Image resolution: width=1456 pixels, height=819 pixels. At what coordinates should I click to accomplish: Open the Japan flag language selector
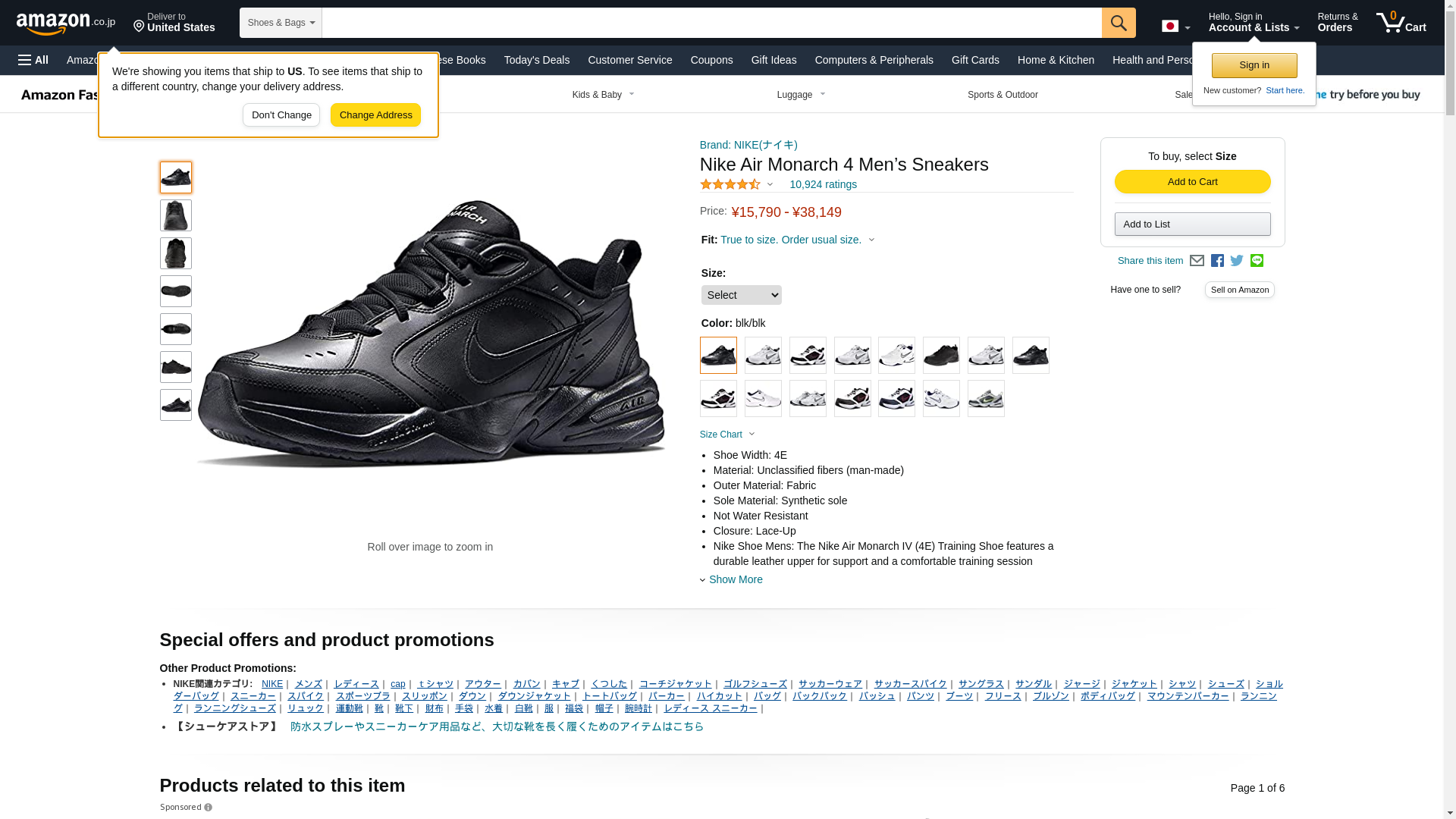[1175, 26]
